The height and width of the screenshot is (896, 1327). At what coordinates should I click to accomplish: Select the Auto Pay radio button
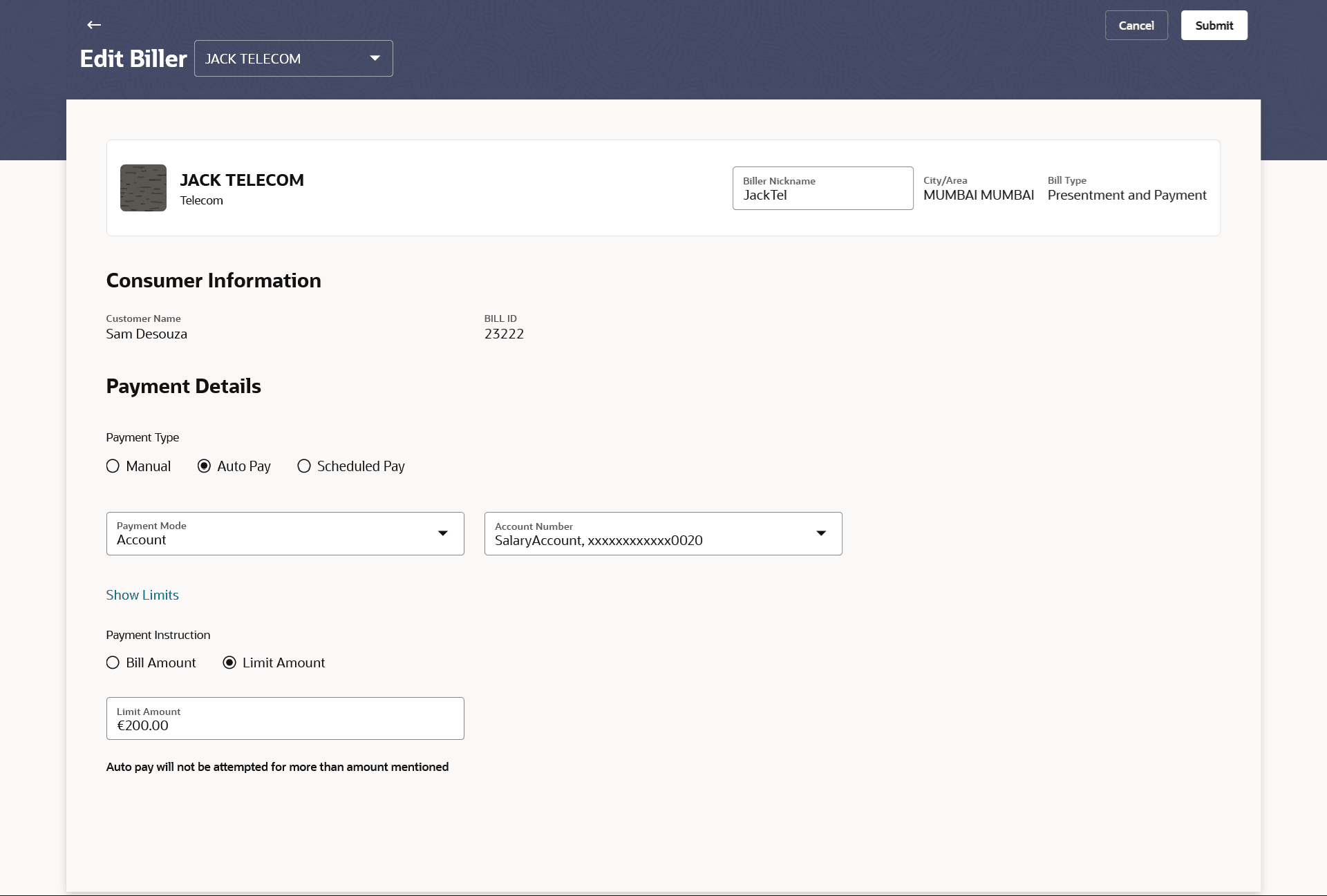click(205, 466)
